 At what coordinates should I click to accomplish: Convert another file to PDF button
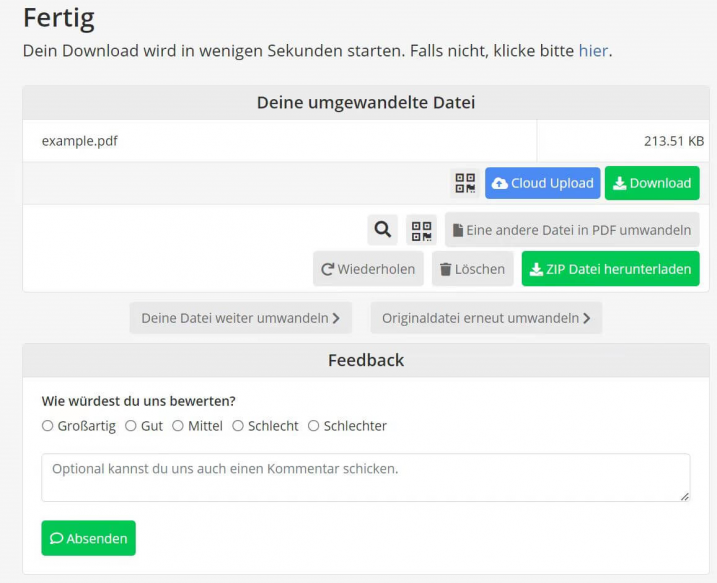click(572, 230)
